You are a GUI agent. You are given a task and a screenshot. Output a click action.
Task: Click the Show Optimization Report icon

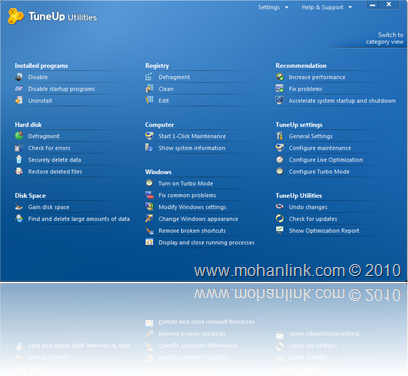click(x=279, y=230)
